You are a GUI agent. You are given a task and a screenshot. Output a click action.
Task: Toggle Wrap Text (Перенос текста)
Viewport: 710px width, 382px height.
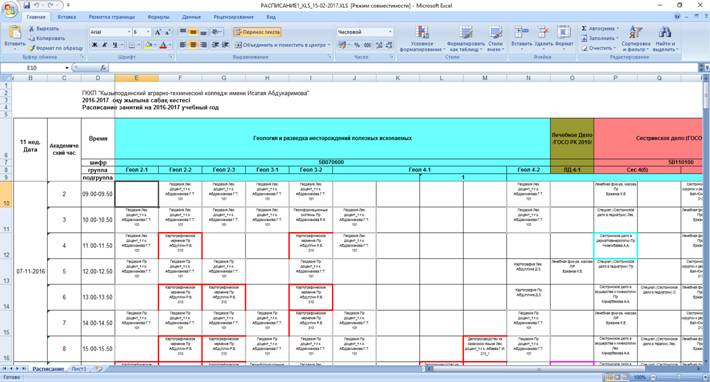pos(258,32)
